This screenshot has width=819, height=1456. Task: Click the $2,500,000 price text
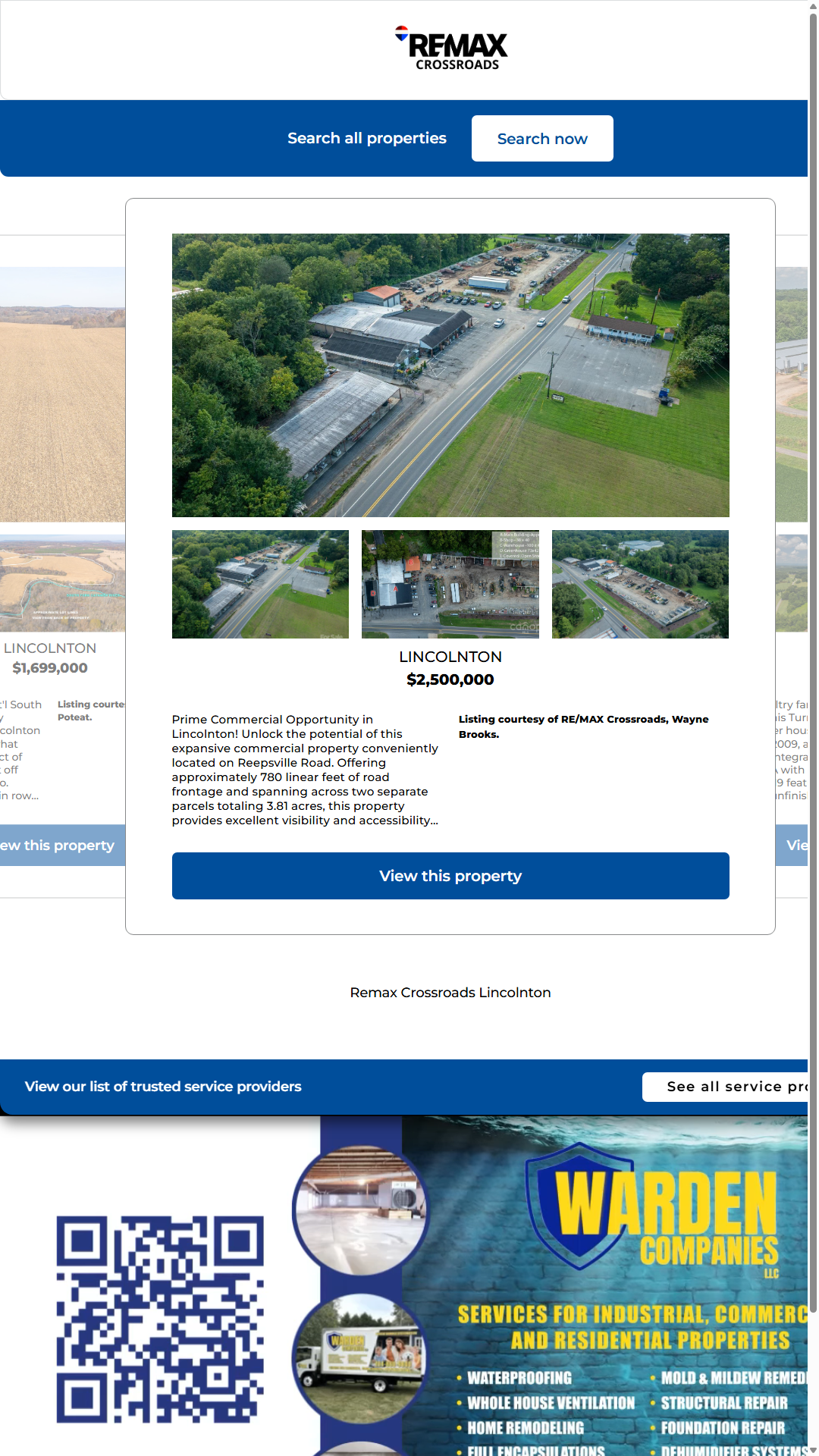(450, 679)
